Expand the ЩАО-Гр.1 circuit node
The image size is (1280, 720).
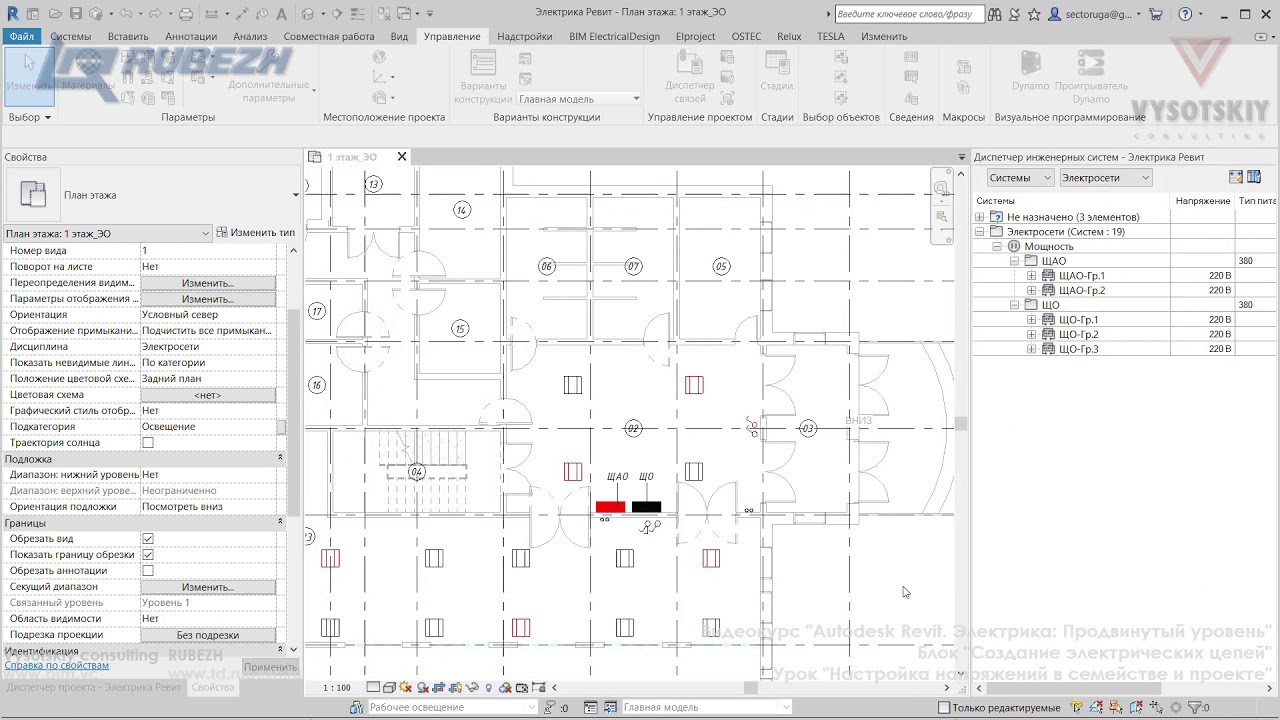1032,276
